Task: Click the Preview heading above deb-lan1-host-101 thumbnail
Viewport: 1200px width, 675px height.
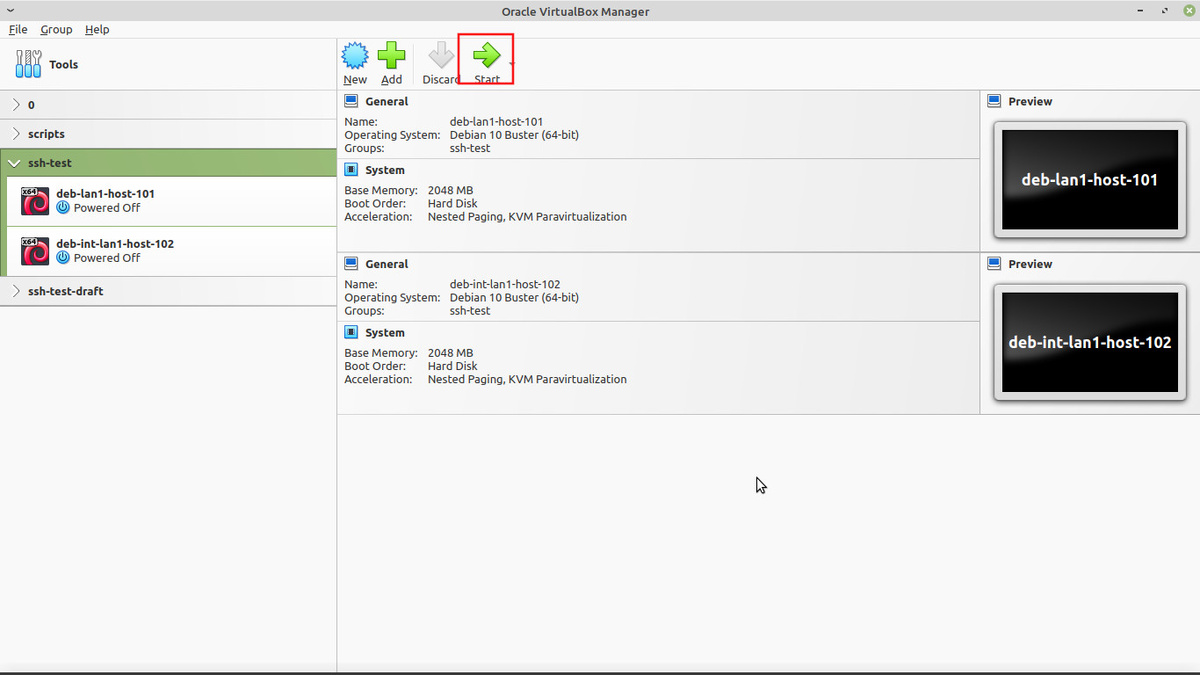Action: click(x=1030, y=101)
